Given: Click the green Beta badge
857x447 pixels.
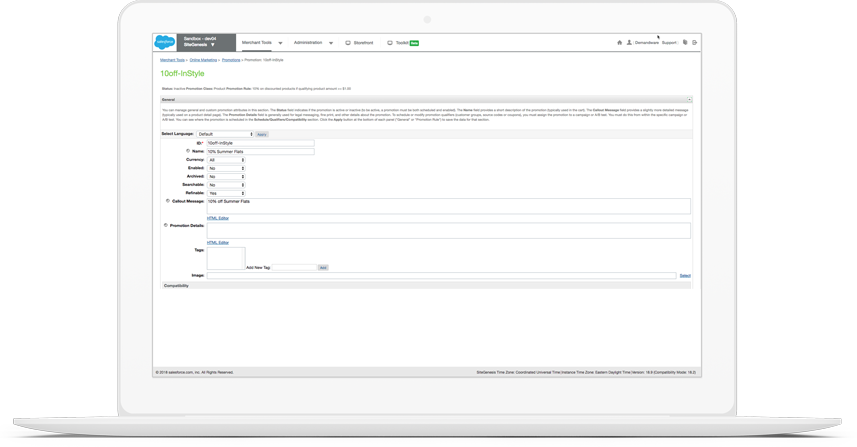Looking at the screenshot, I should pyautogui.click(x=414, y=43).
